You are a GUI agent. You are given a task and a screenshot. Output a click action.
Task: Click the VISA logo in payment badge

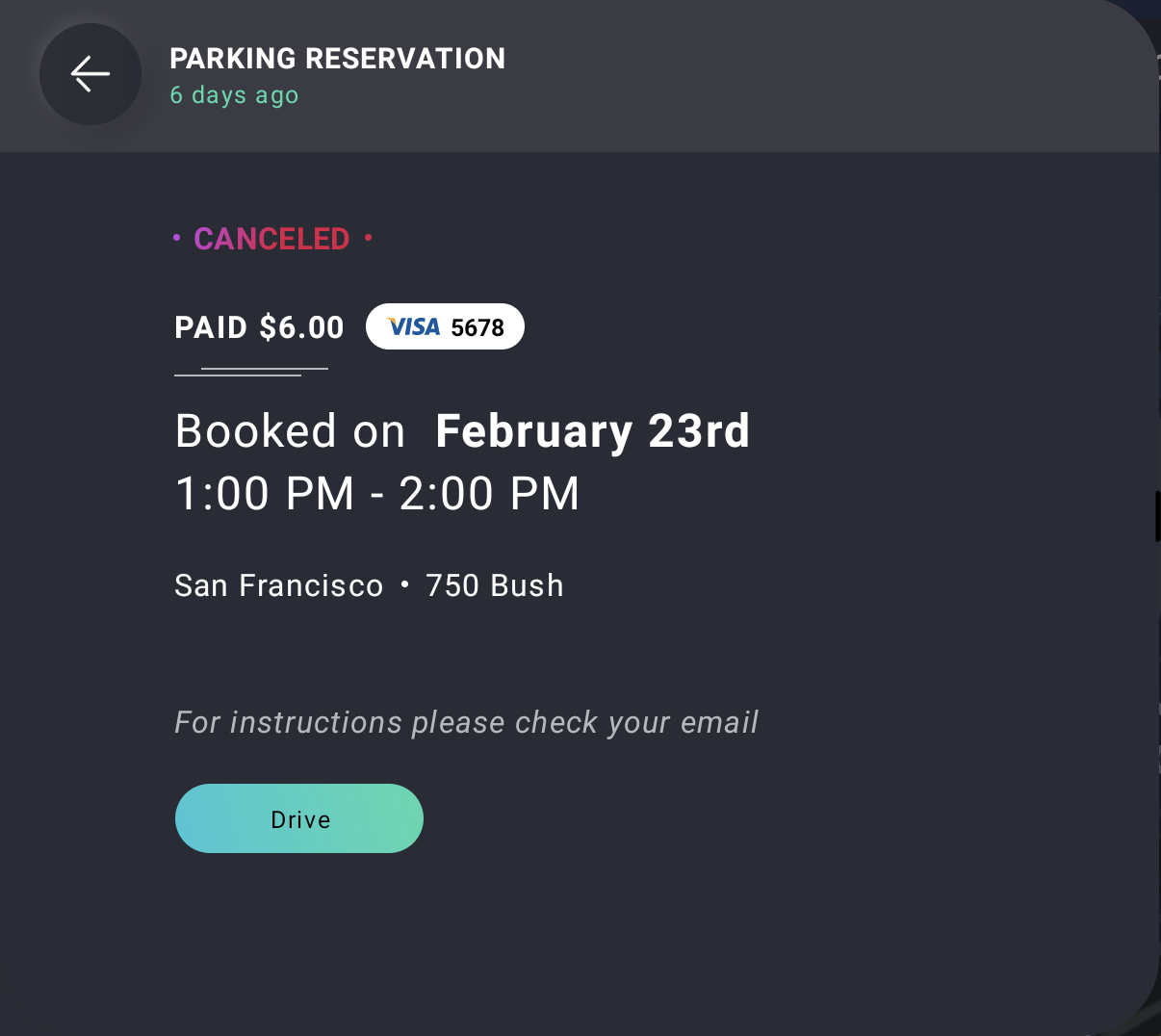point(413,326)
